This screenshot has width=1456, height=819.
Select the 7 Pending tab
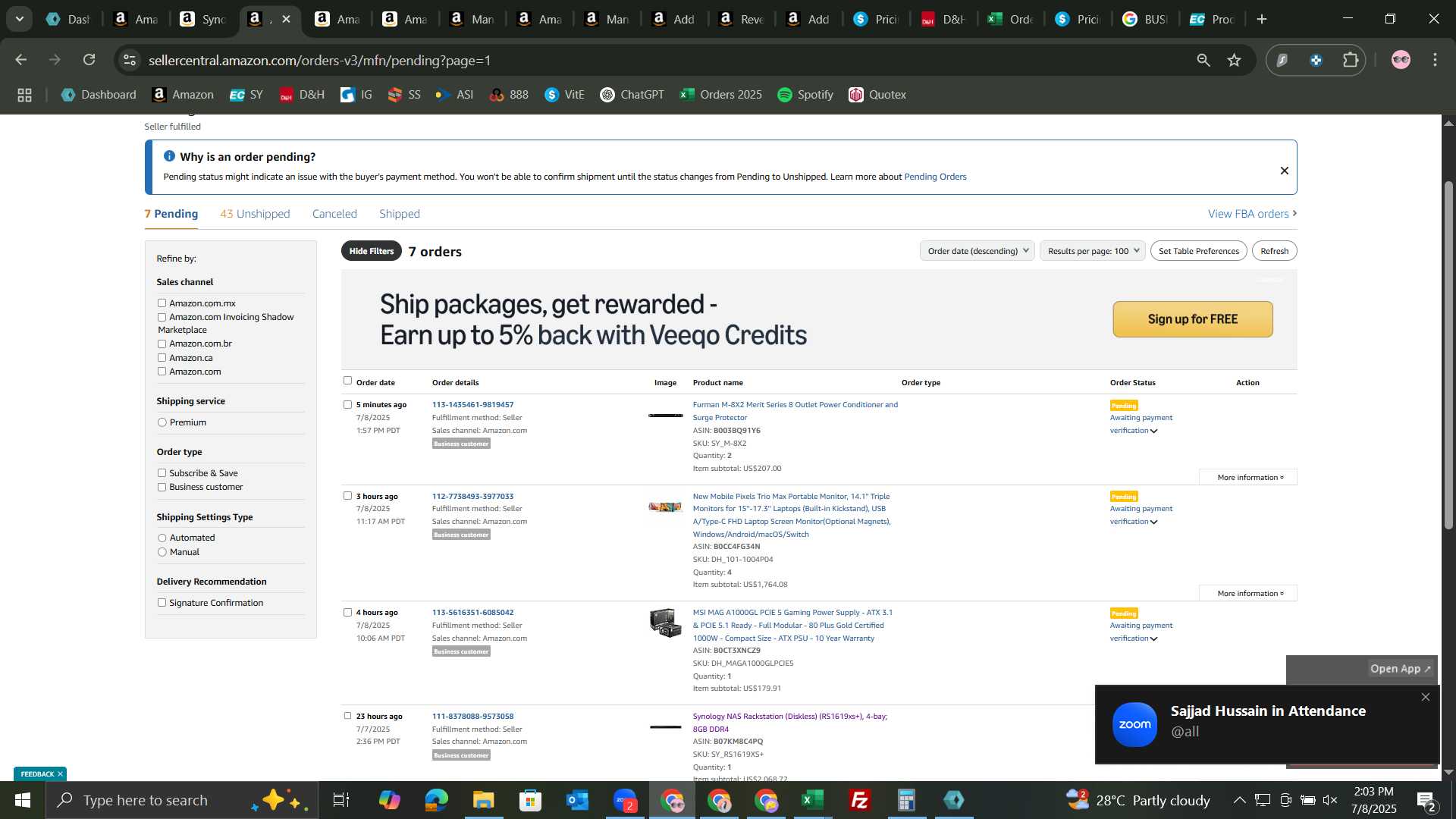171,214
